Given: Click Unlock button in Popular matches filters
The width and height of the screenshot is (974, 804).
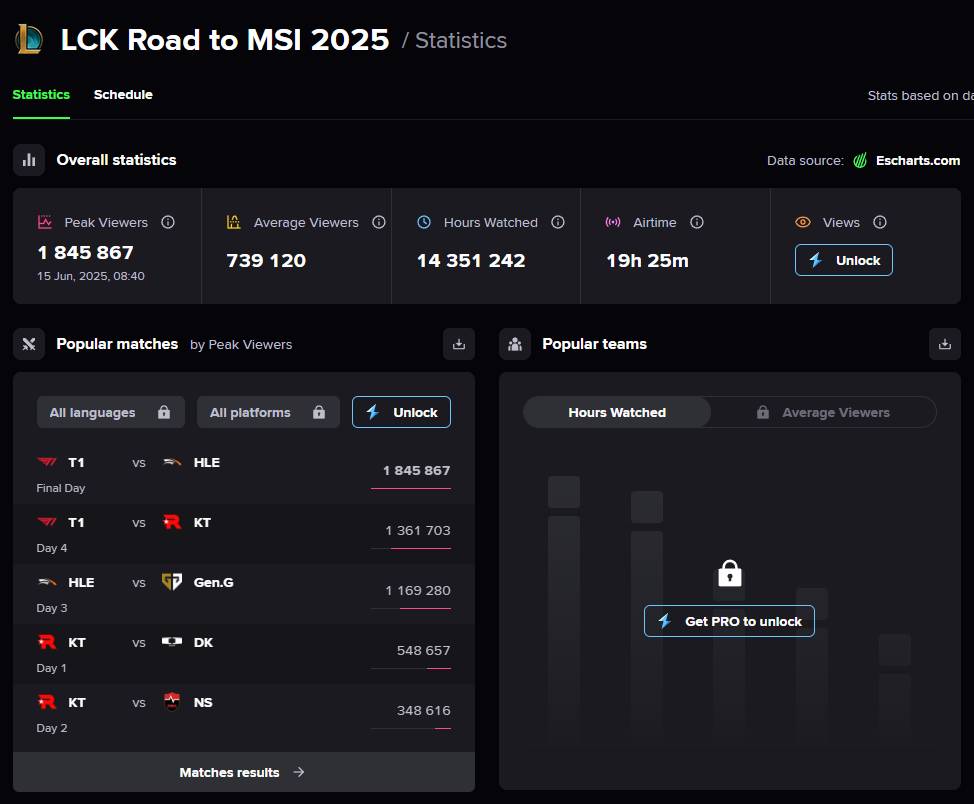Looking at the screenshot, I should [x=401, y=412].
